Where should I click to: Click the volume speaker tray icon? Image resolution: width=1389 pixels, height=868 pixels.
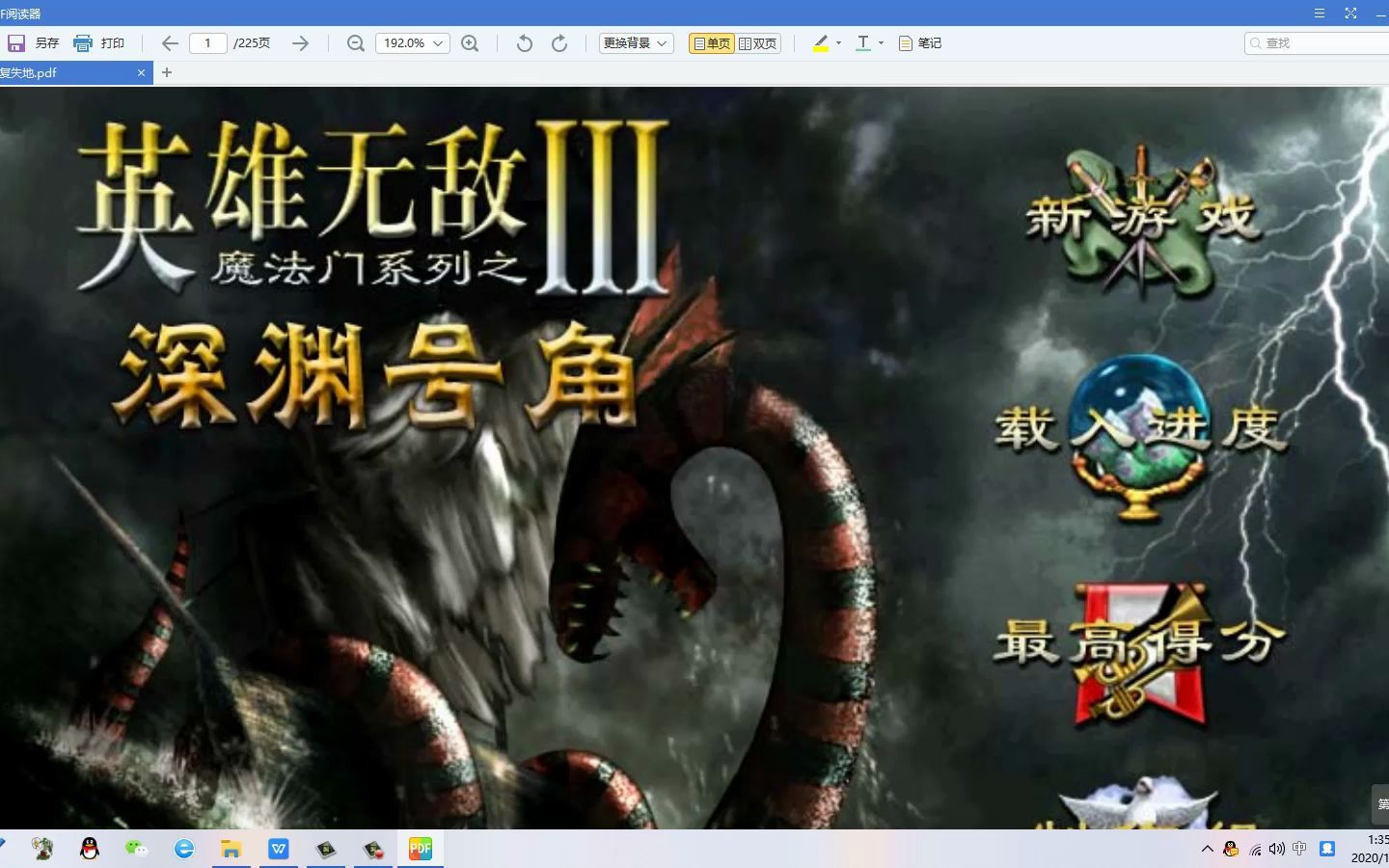click(x=1277, y=849)
